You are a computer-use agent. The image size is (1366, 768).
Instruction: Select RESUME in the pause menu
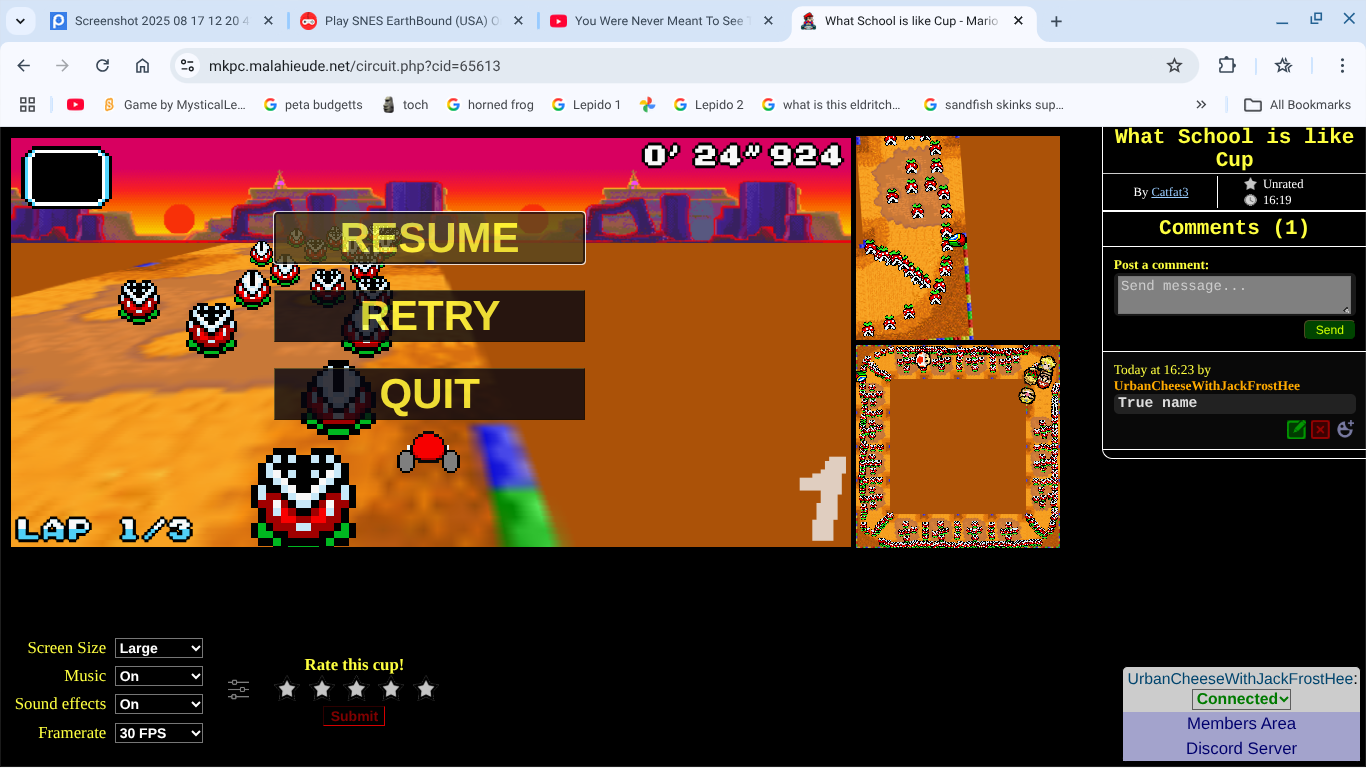[429, 238]
